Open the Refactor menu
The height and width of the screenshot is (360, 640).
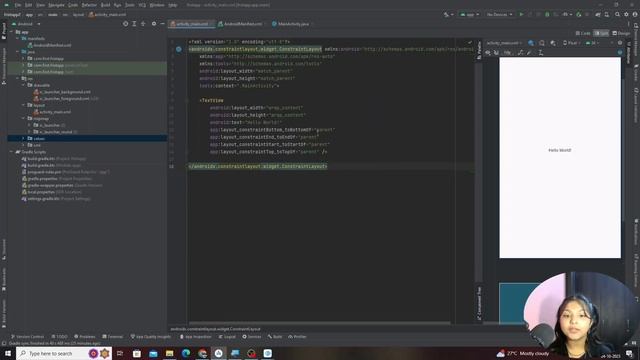click(x=89, y=5)
